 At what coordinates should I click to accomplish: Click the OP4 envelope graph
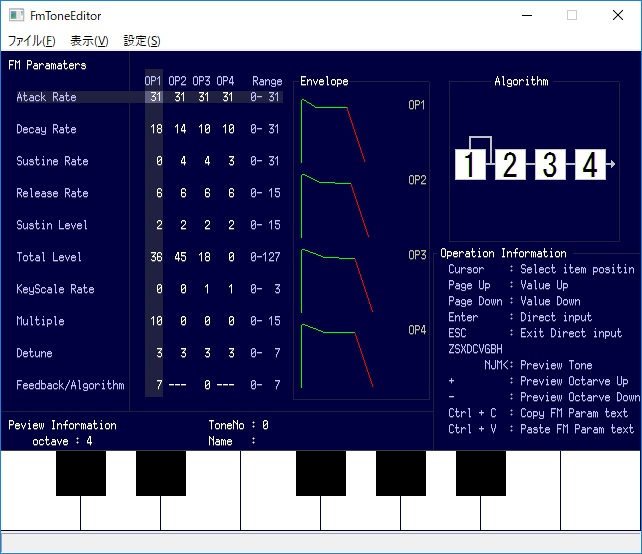point(337,356)
